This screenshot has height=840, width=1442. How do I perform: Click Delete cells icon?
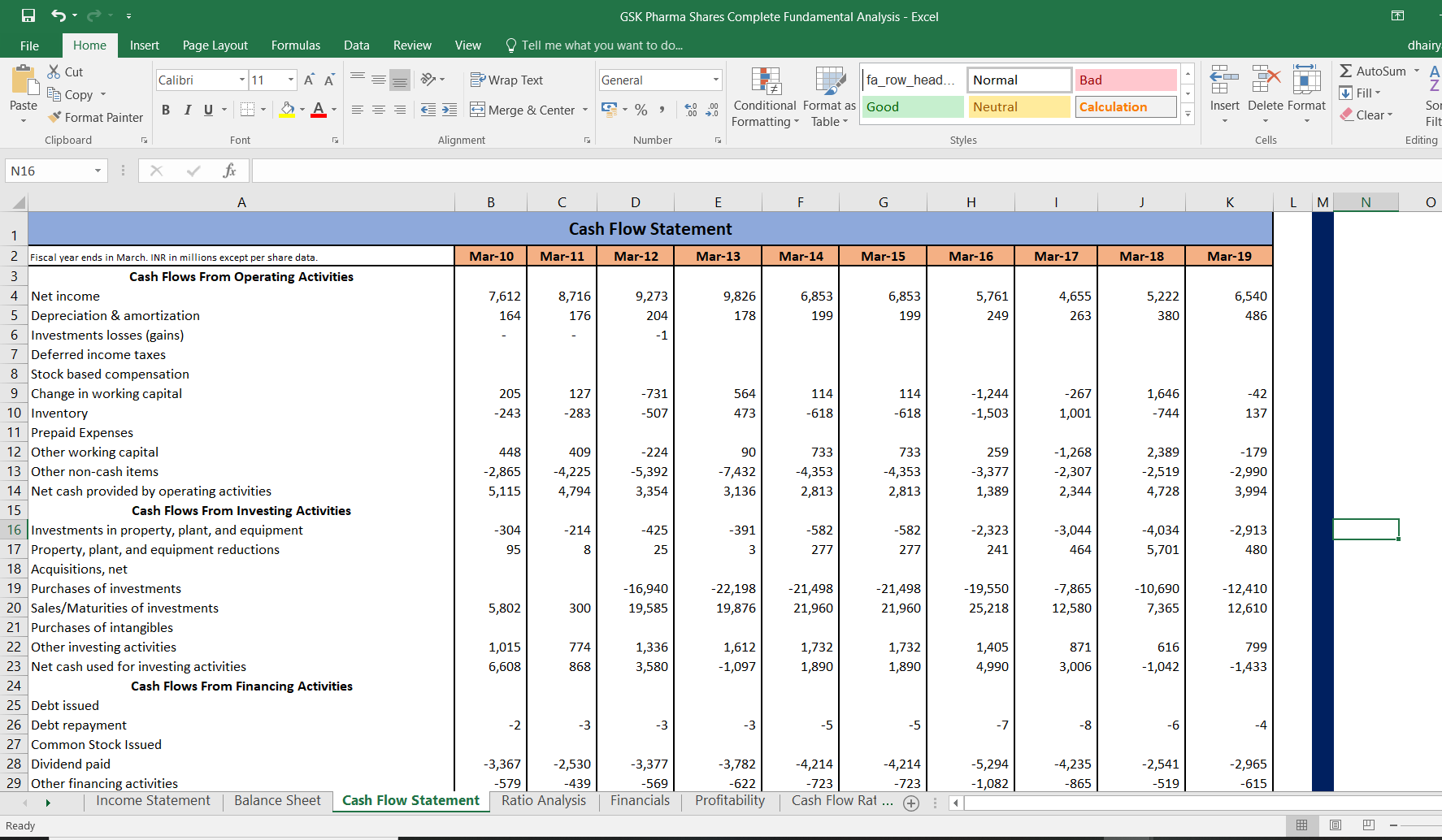[1266, 80]
